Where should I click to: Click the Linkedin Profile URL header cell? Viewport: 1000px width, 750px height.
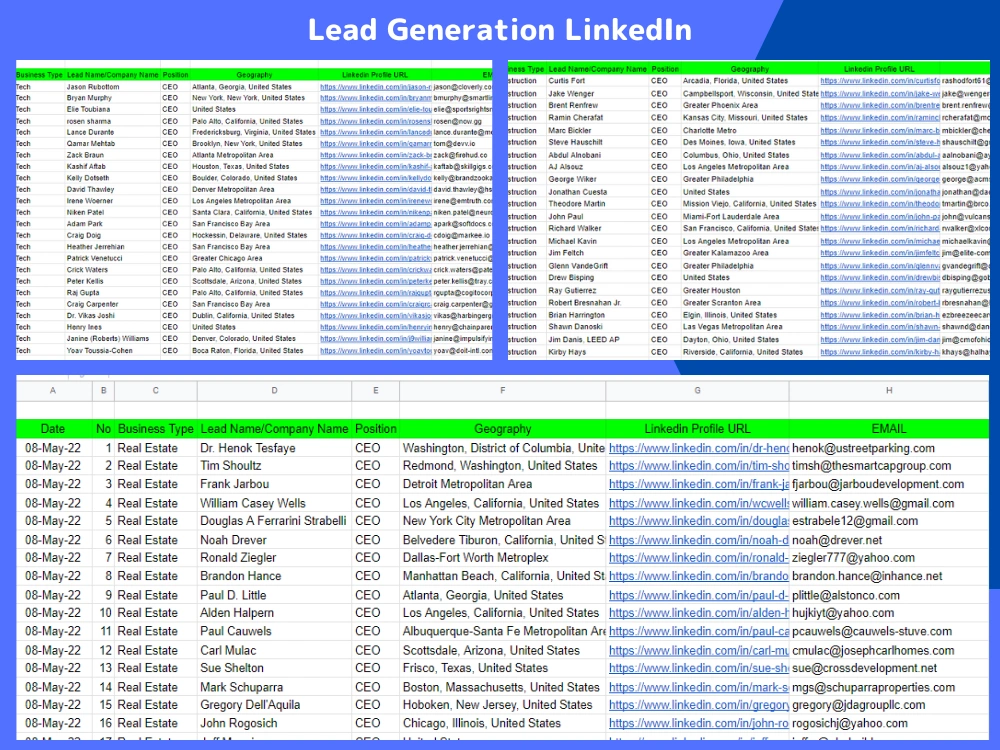click(x=697, y=429)
